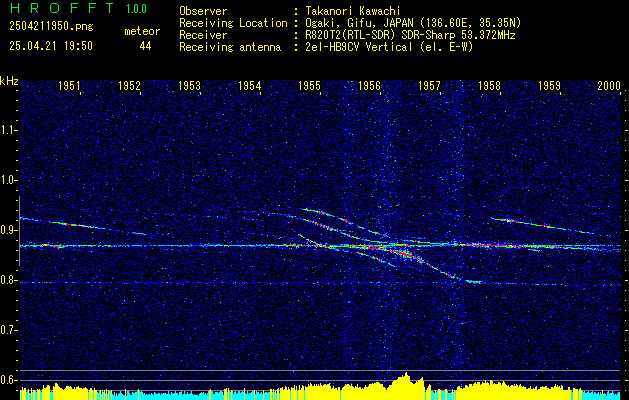
Task: Click version number 1.0.0
Action: click(136, 9)
